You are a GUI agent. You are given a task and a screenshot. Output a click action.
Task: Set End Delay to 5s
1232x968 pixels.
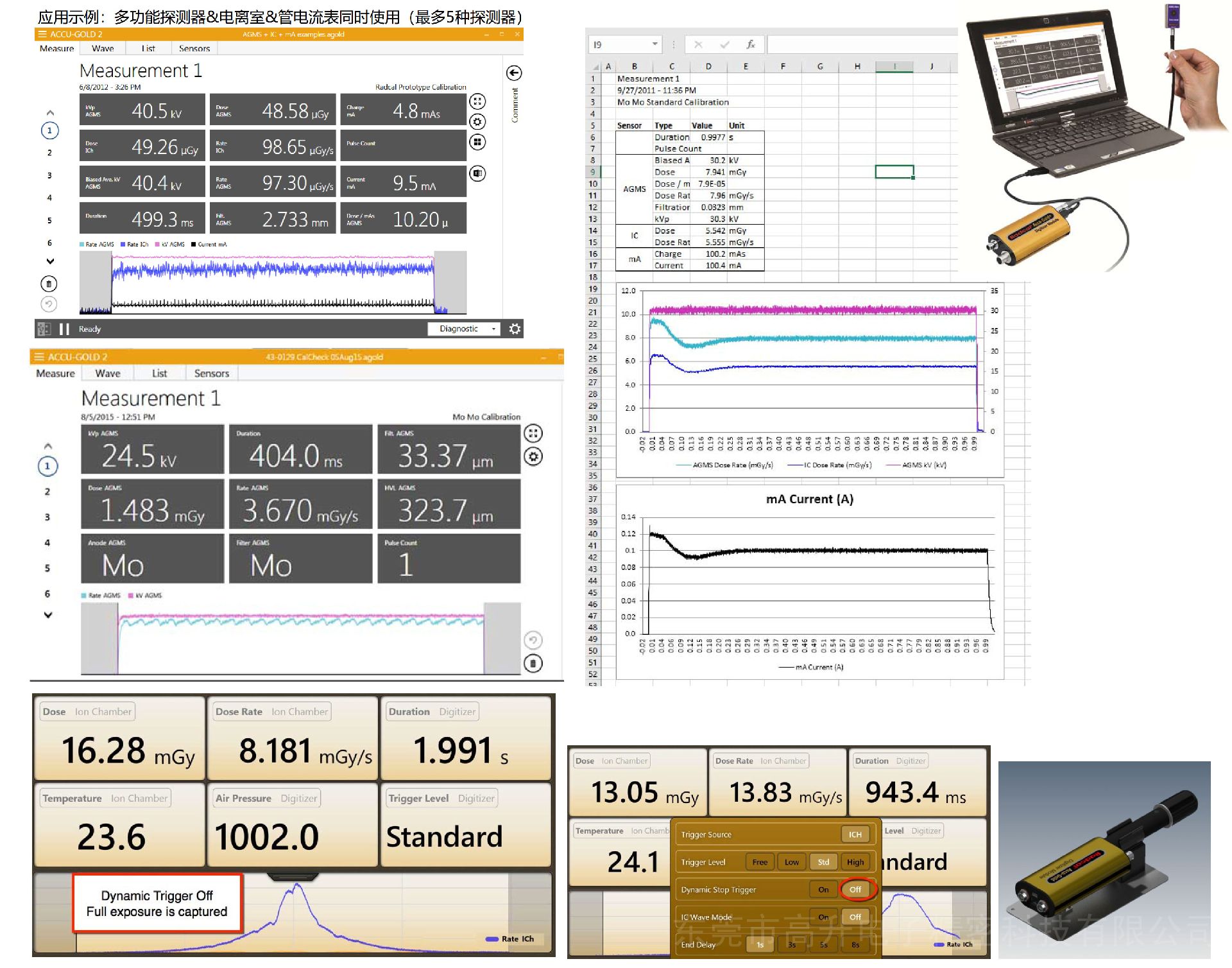(823, 945)
